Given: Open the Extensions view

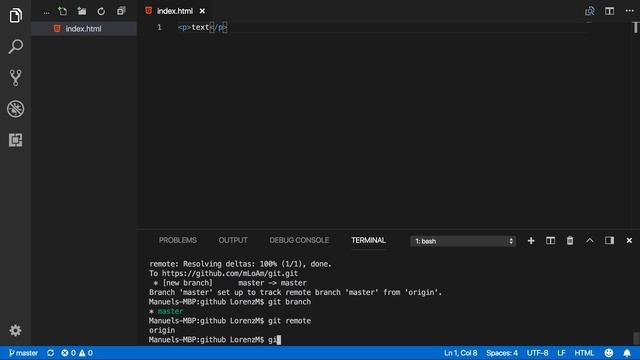Looking at the screenshot, I should pyautogui.click(x=16, y=140).
